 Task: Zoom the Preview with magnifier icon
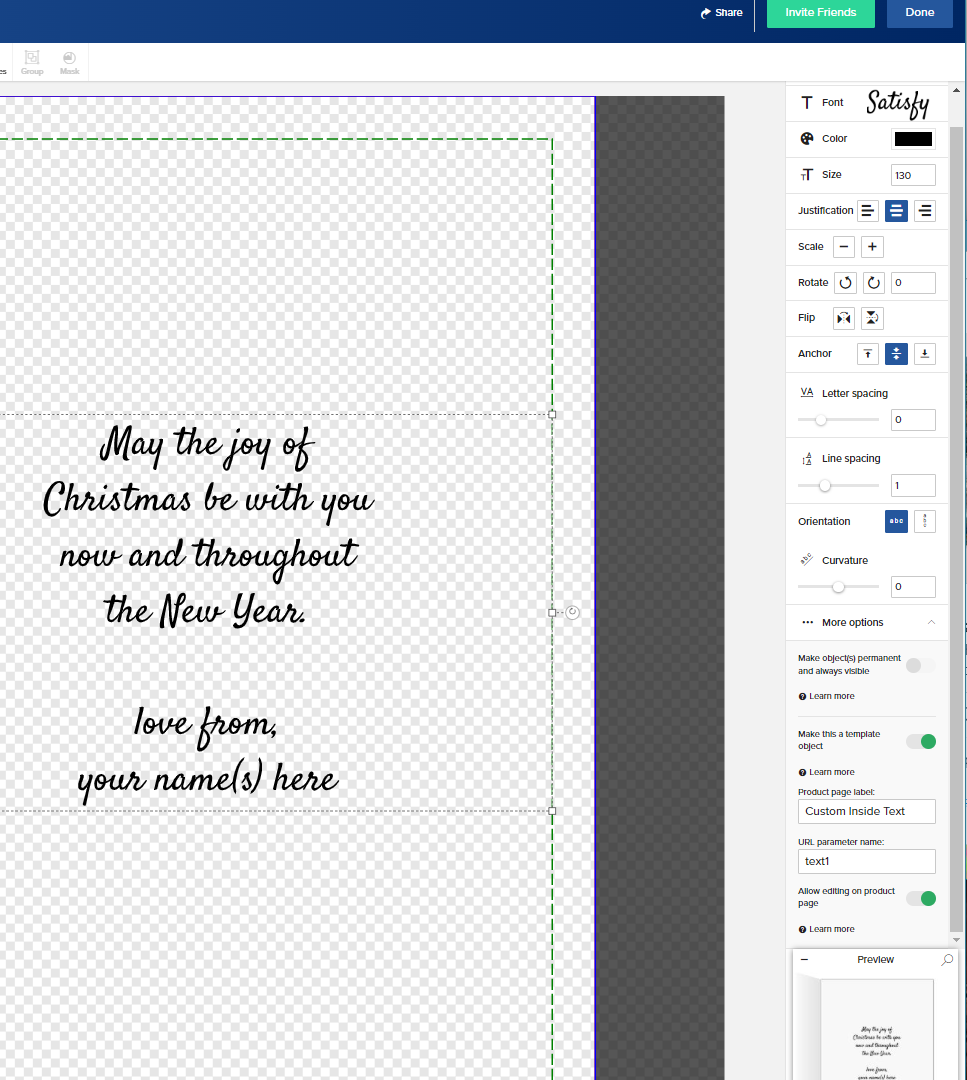pyautogui.click(x=947, y=959)
